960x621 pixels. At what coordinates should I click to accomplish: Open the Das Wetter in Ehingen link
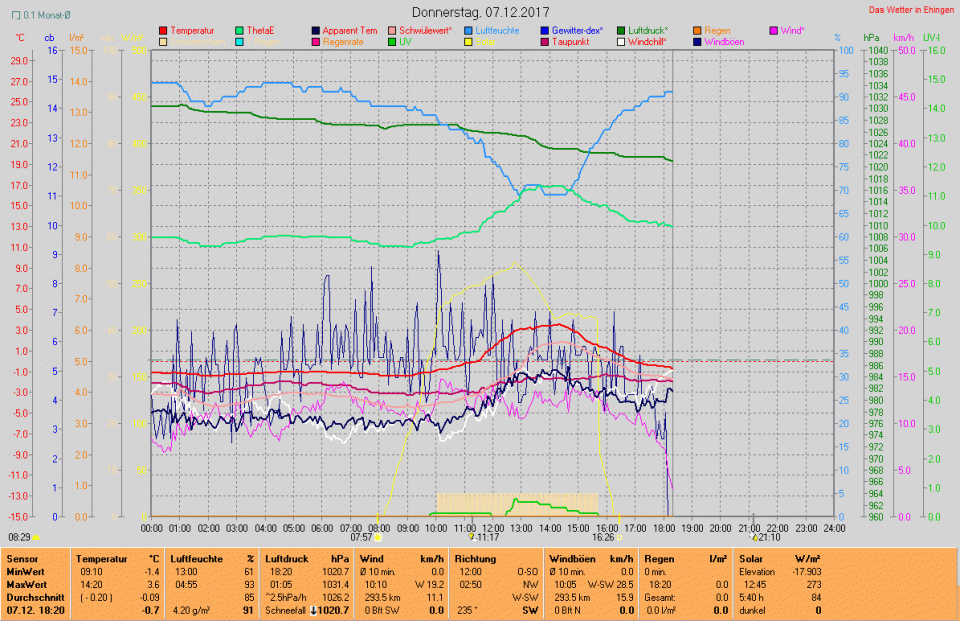pos(910,9)
